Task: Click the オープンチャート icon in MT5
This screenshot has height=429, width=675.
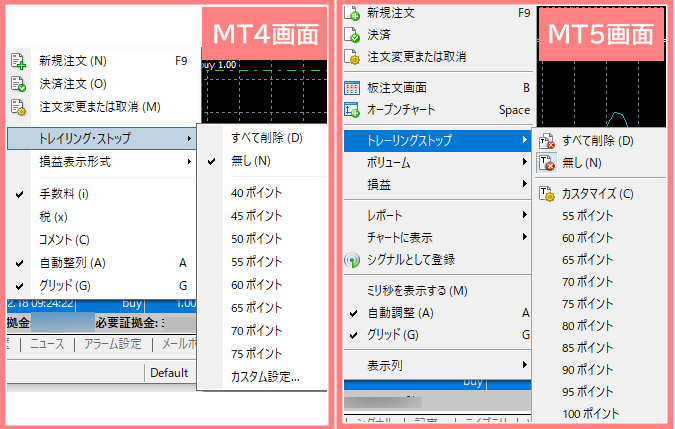Action: [x=352, y=110]
